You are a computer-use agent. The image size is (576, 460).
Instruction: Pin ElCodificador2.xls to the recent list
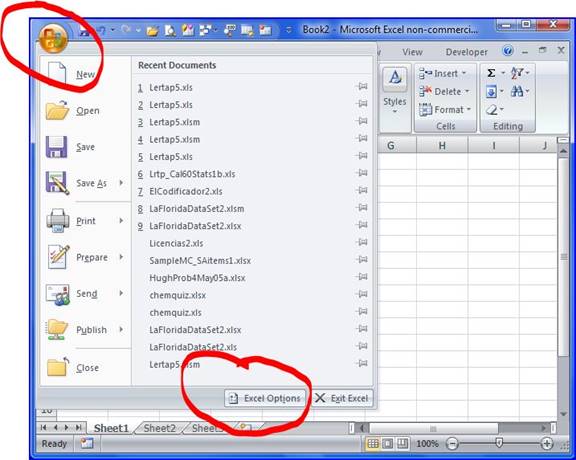[362, 190]
